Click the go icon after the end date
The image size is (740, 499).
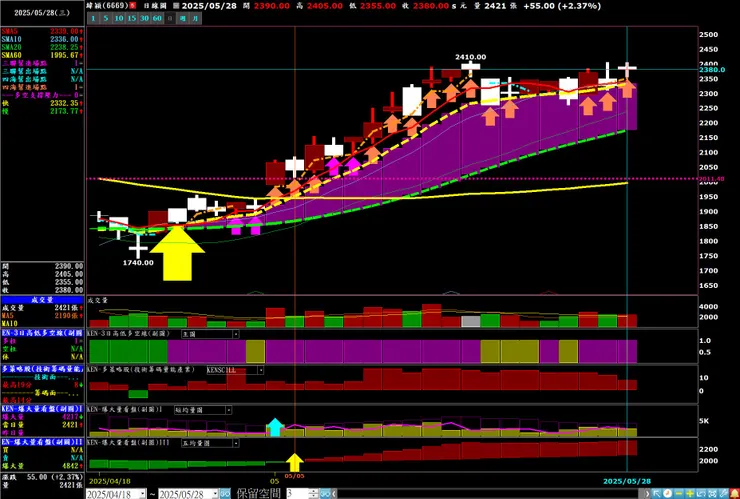225,494
